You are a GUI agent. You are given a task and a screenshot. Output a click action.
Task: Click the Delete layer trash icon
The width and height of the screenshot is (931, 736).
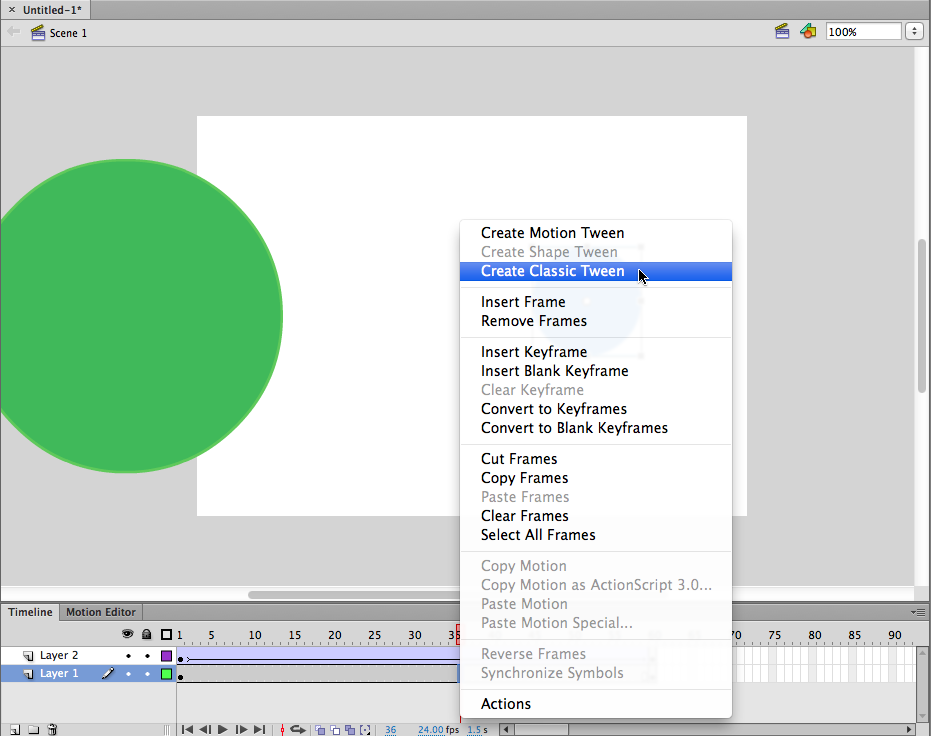[x=53, y=730]
